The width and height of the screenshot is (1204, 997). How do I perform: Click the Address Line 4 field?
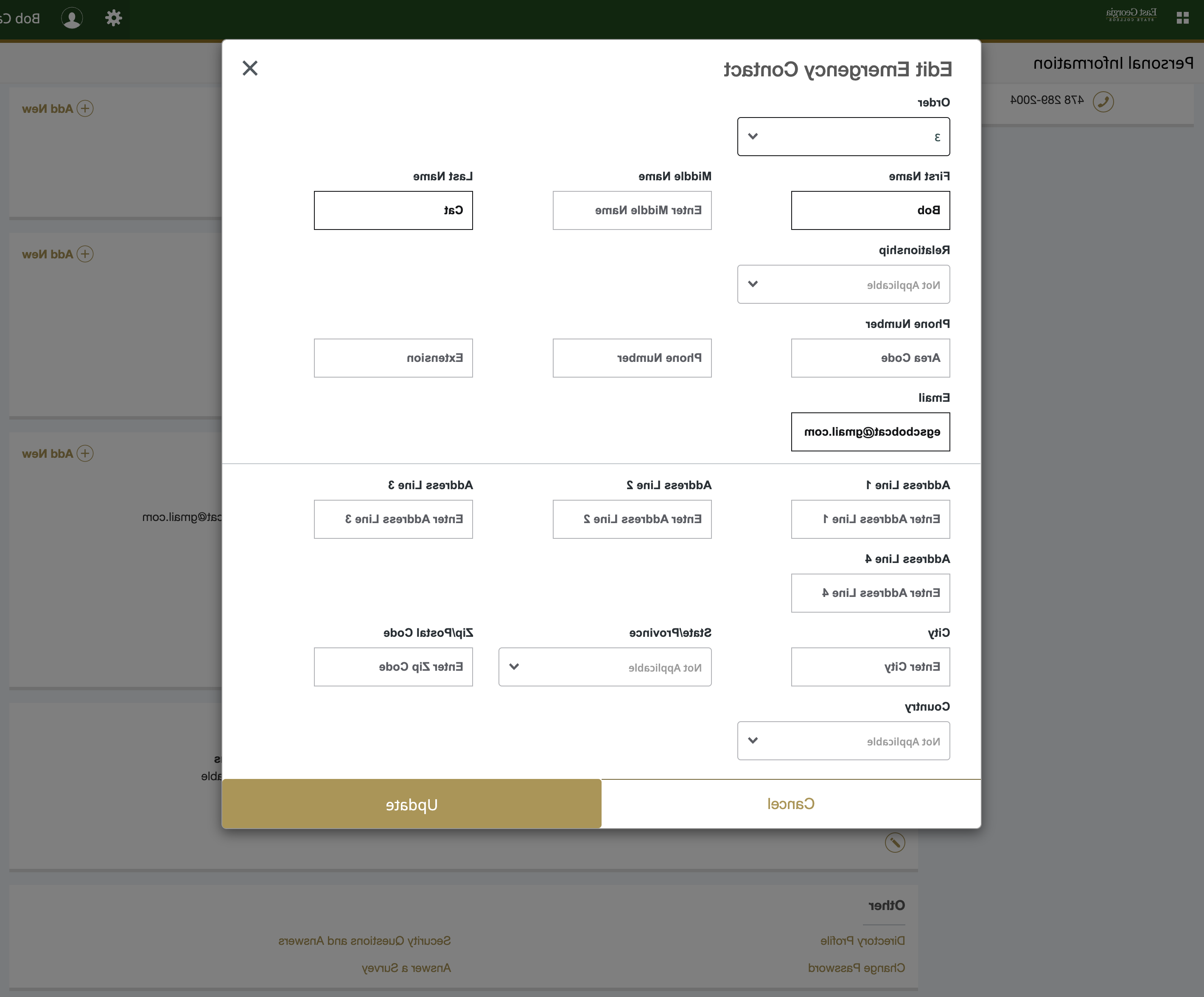[x=870, y=594]
